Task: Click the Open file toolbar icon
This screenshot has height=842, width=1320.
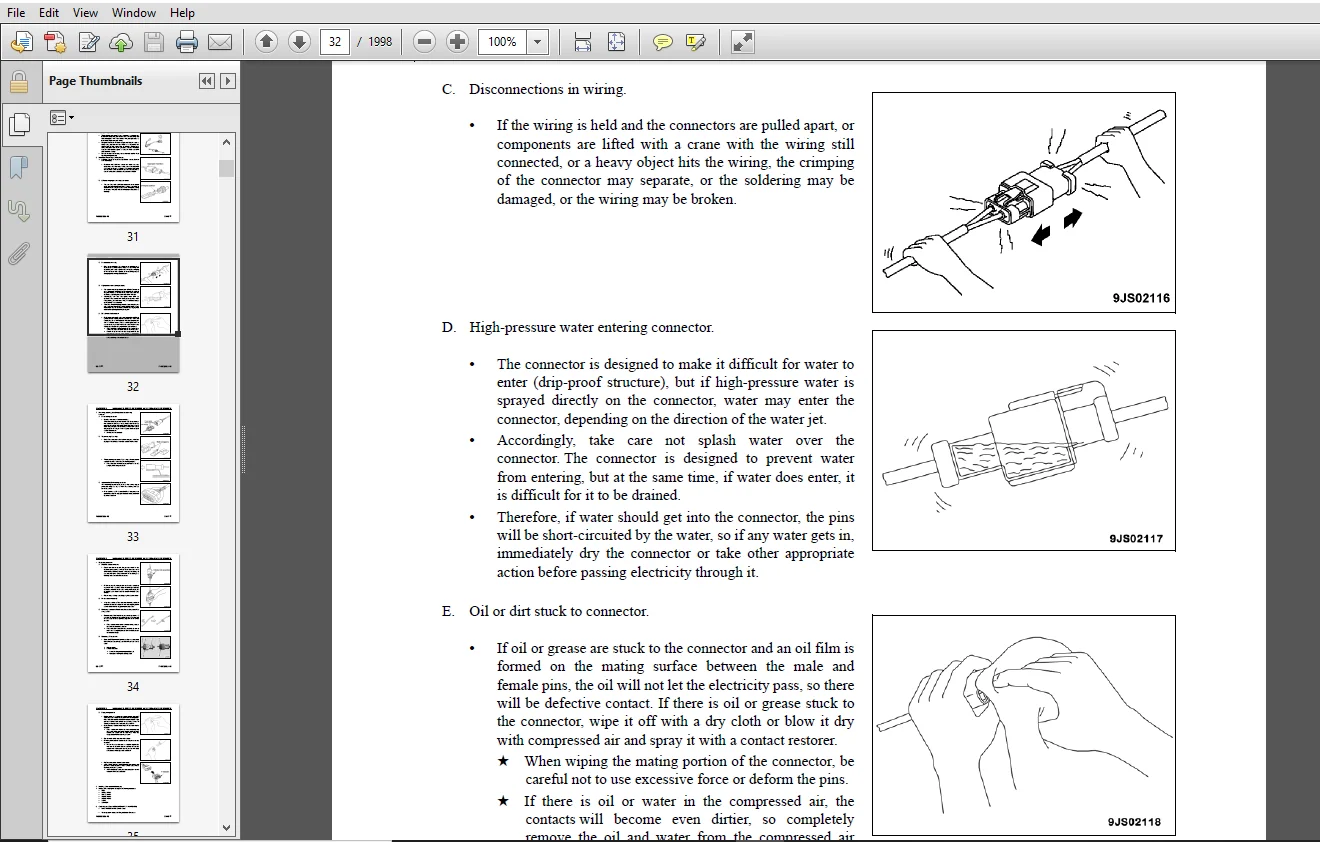Action: [22, 42]
